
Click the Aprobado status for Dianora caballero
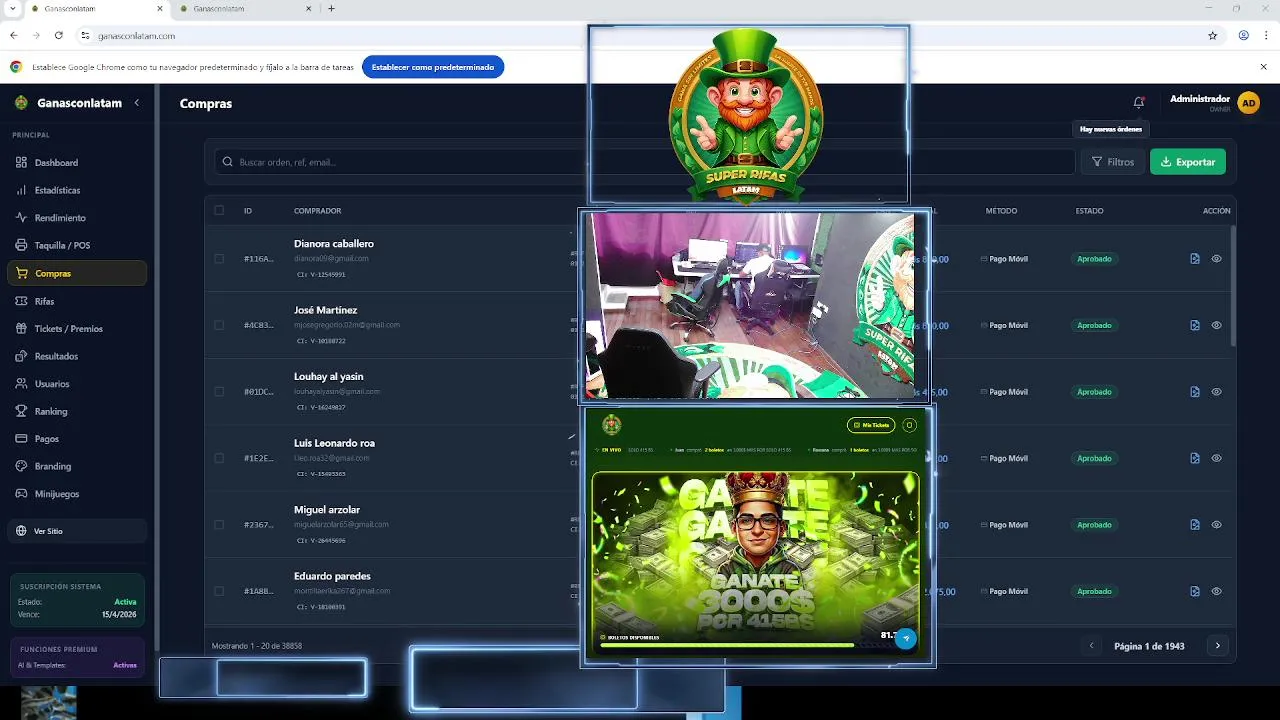coord(1094,259)
